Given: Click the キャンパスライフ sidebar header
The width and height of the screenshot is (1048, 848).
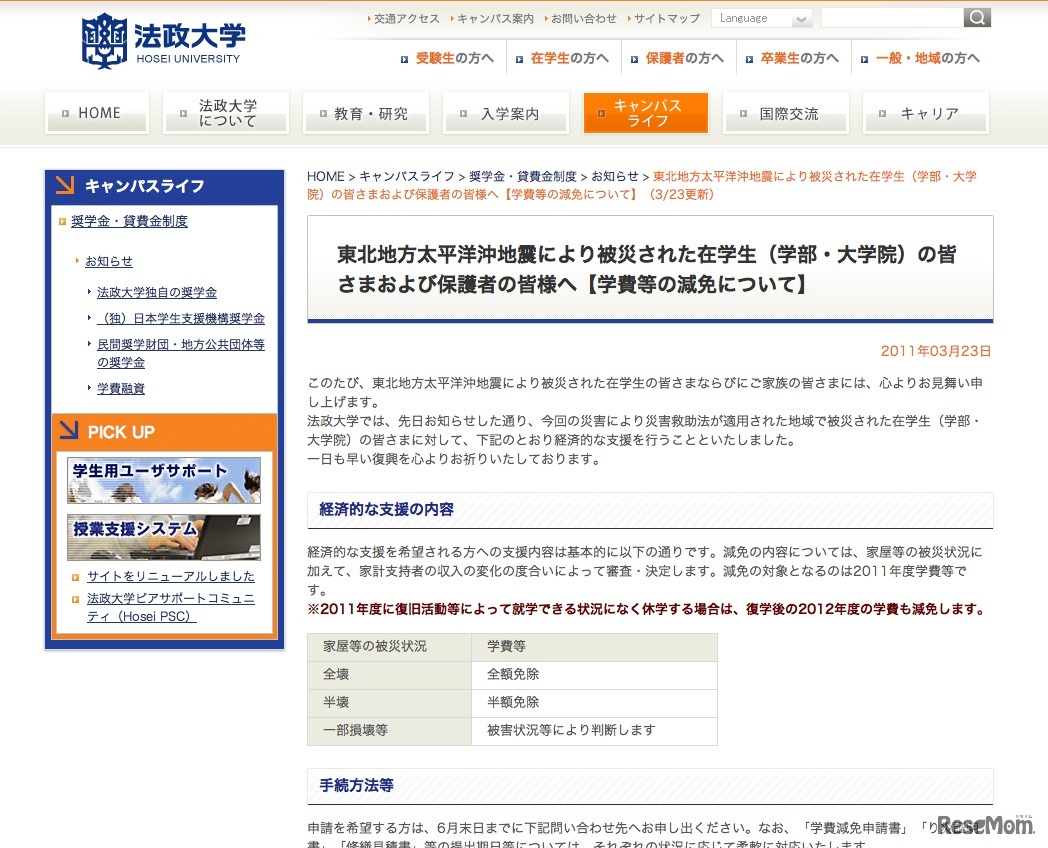Looking at the screenshot, I should pos(164,186).
